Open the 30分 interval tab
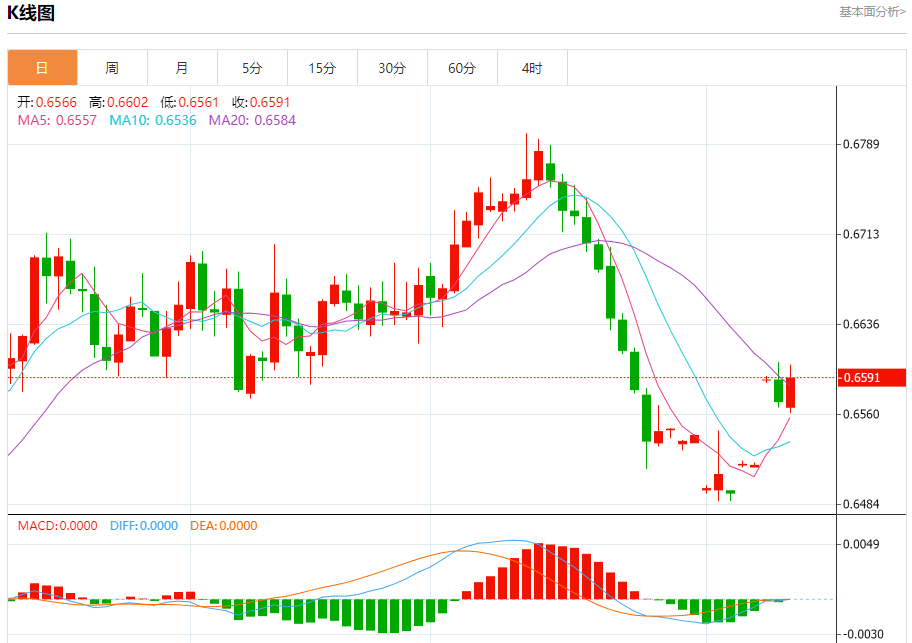The width and height of the screenshot is (912, 643). [x=392, y=68]
